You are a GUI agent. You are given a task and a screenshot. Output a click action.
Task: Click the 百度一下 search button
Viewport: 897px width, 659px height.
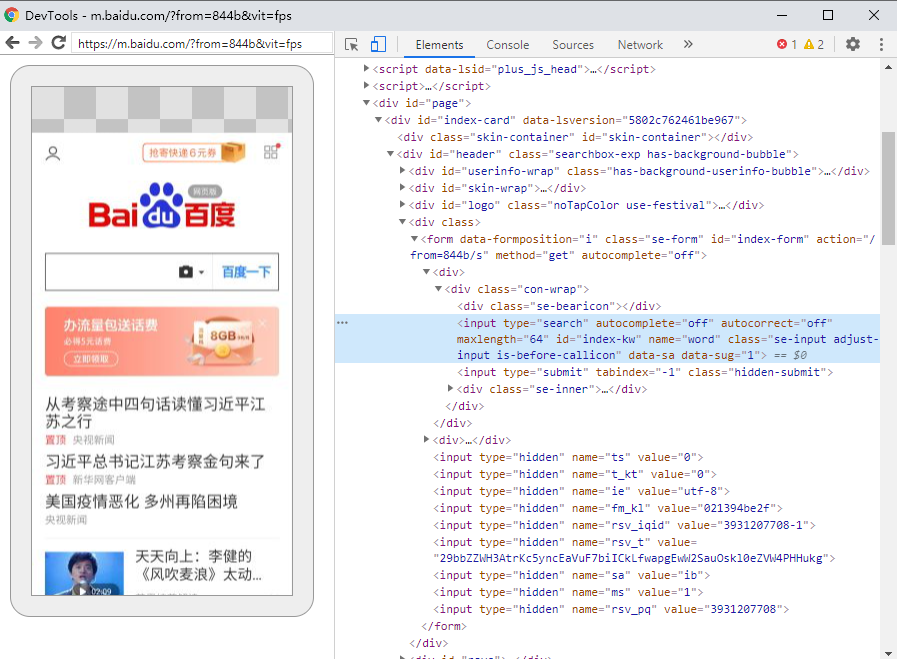click(246, 272)
